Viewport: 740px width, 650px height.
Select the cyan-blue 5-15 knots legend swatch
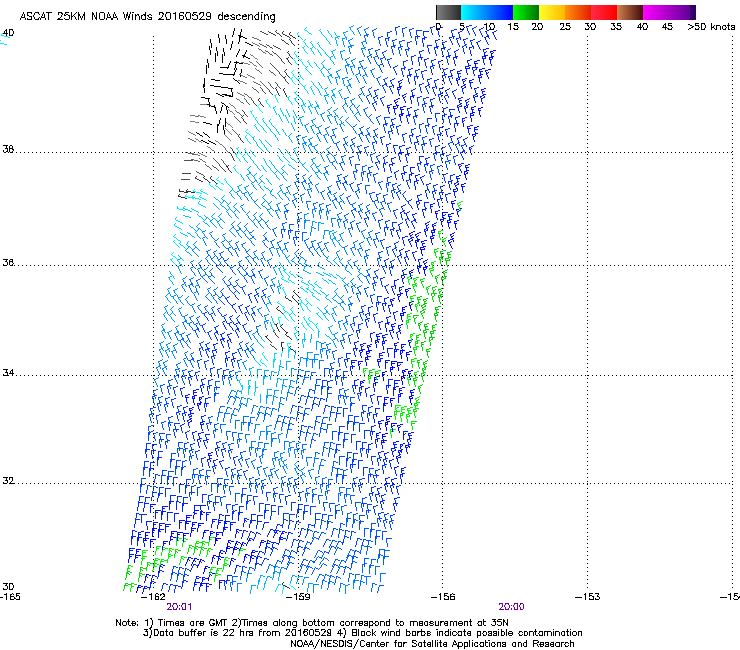point(487,12)
